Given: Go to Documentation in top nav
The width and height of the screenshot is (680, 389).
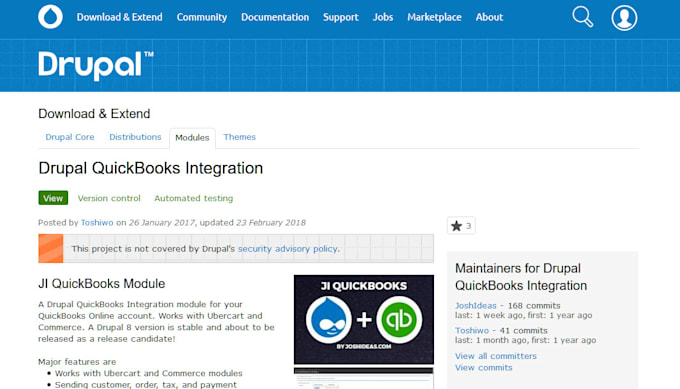Looking at the screenshot, I should click(275, 17).
